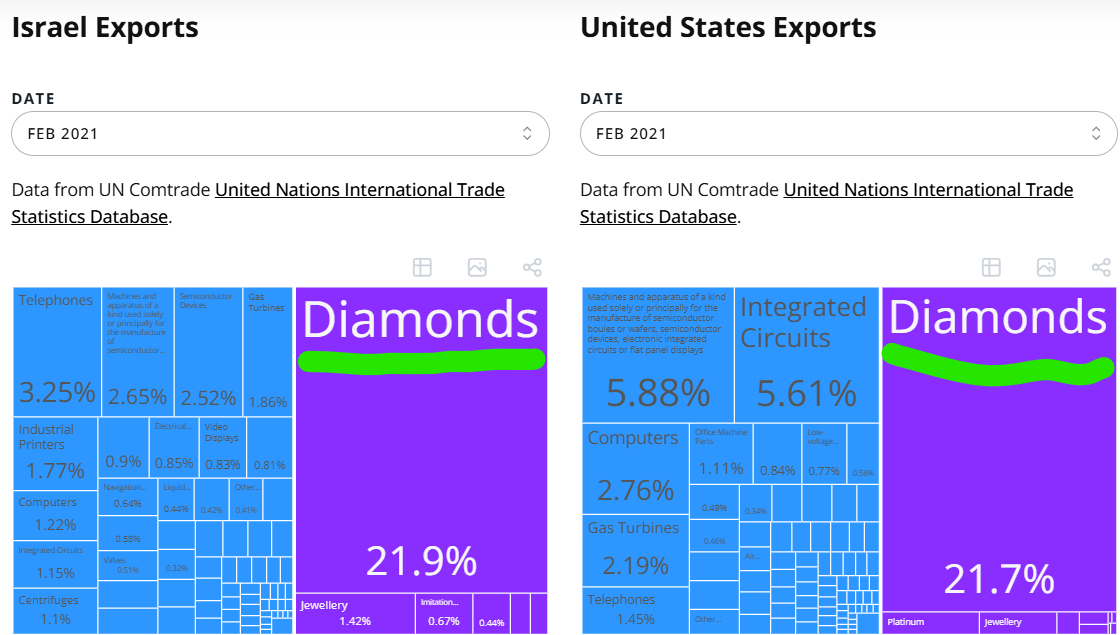Open data table view for United States chart
This screenshot has width=1120, height=635.
991,267
